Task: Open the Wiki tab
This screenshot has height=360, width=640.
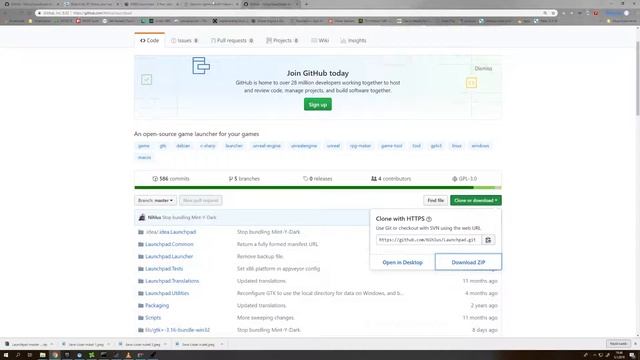Action: click(320, 40)
